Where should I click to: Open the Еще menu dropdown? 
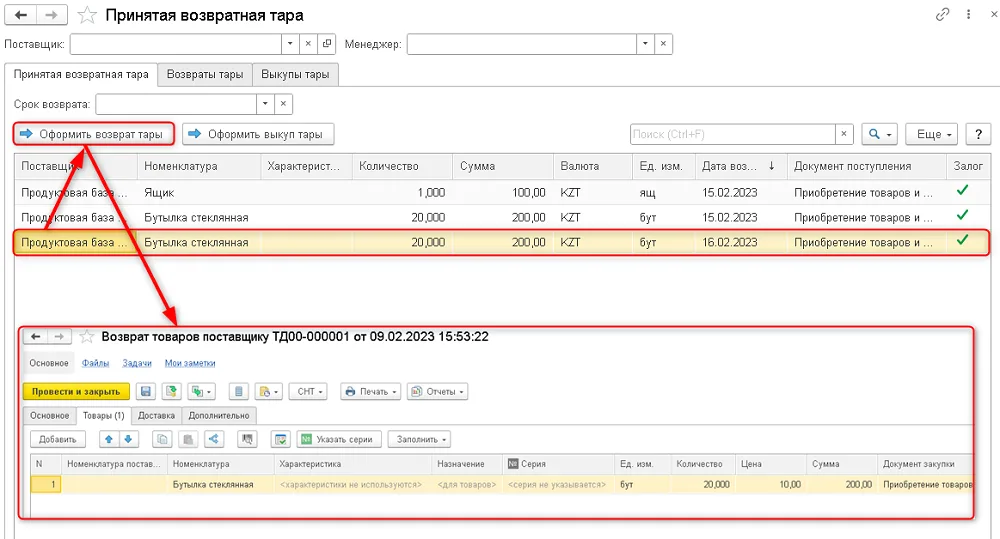point(932,135)
